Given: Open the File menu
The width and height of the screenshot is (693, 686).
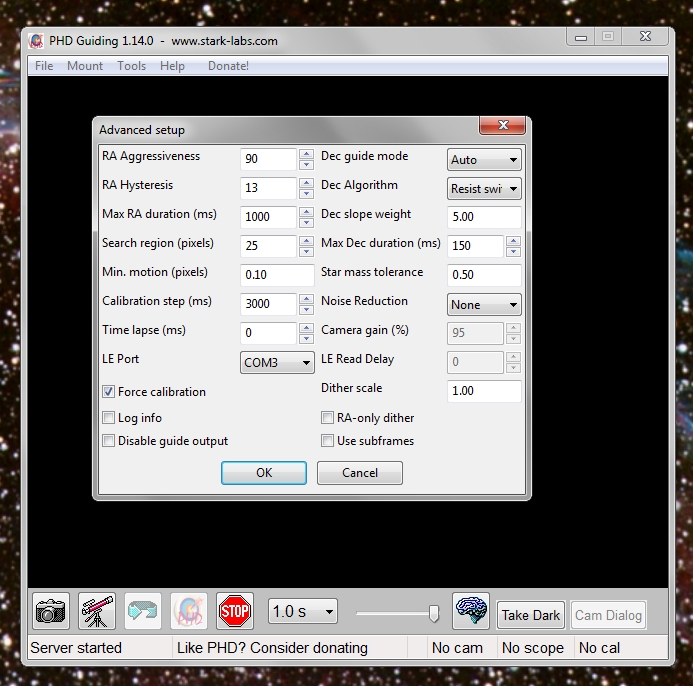Looking at the screenshot, I should (x=44, y=66).
